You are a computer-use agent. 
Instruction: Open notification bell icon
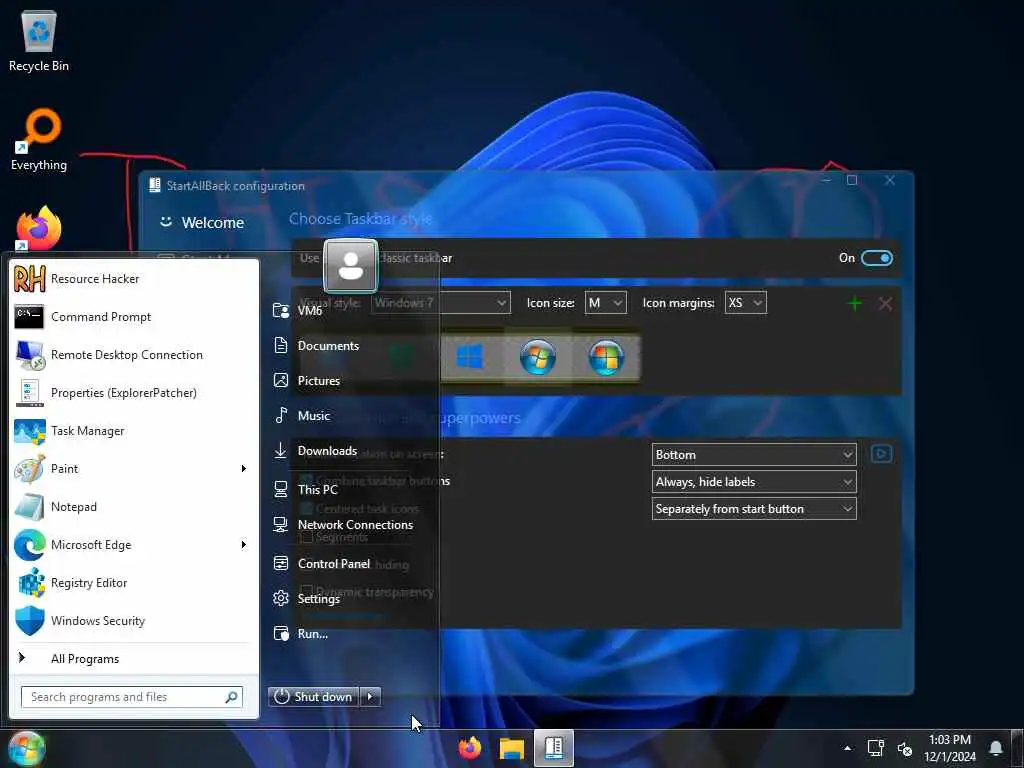pos(995,748)
